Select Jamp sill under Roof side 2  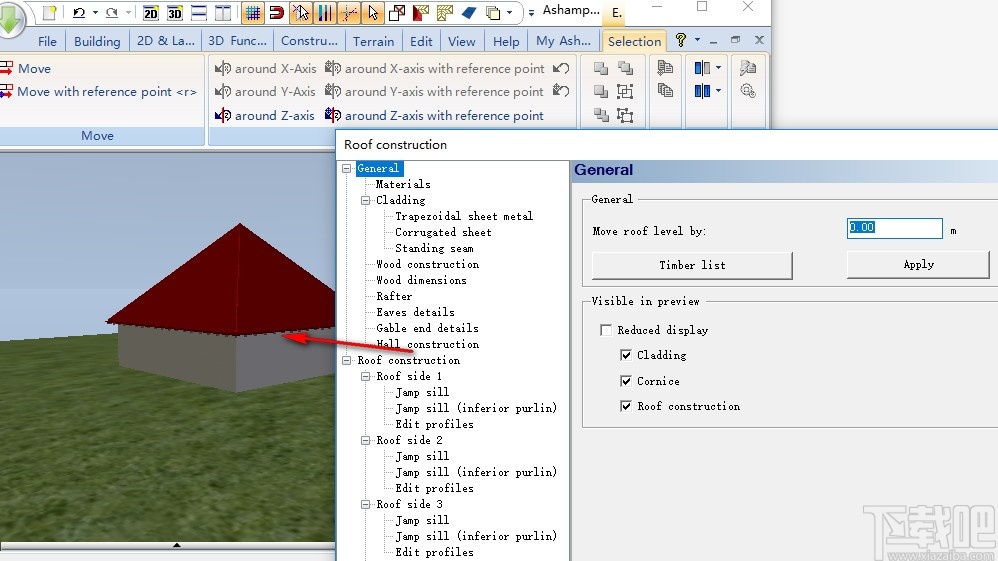422,456
